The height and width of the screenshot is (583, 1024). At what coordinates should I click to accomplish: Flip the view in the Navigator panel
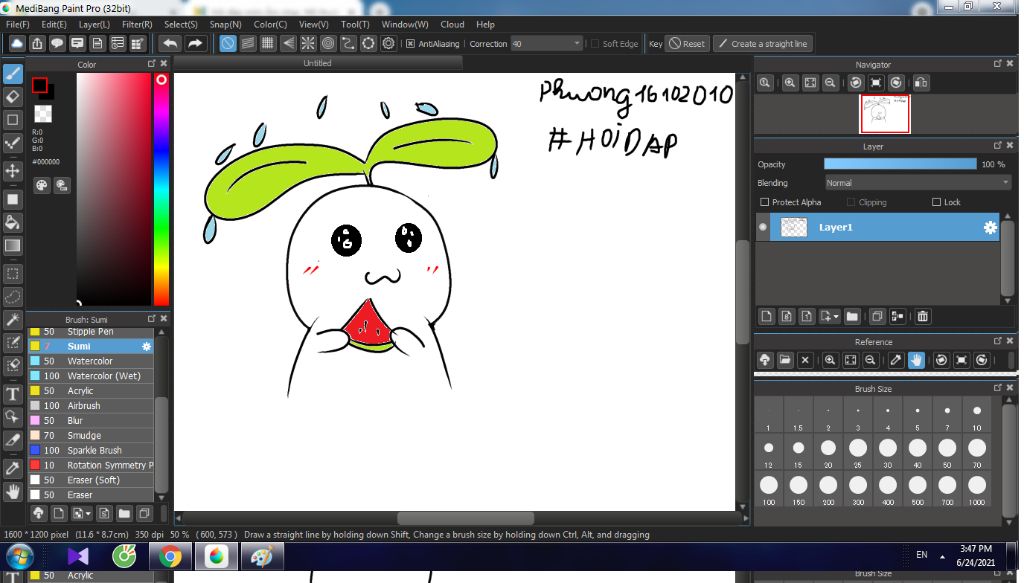click(x=921, y=83)
